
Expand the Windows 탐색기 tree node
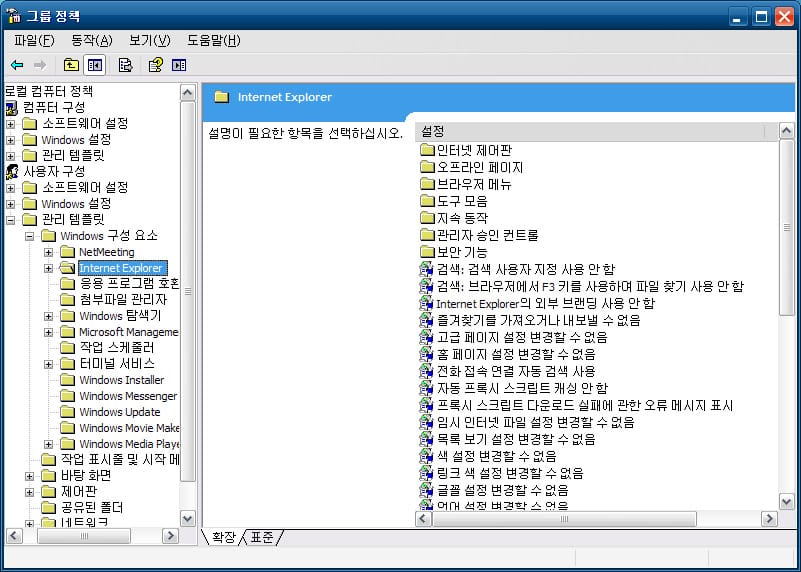tap(49, 316)
